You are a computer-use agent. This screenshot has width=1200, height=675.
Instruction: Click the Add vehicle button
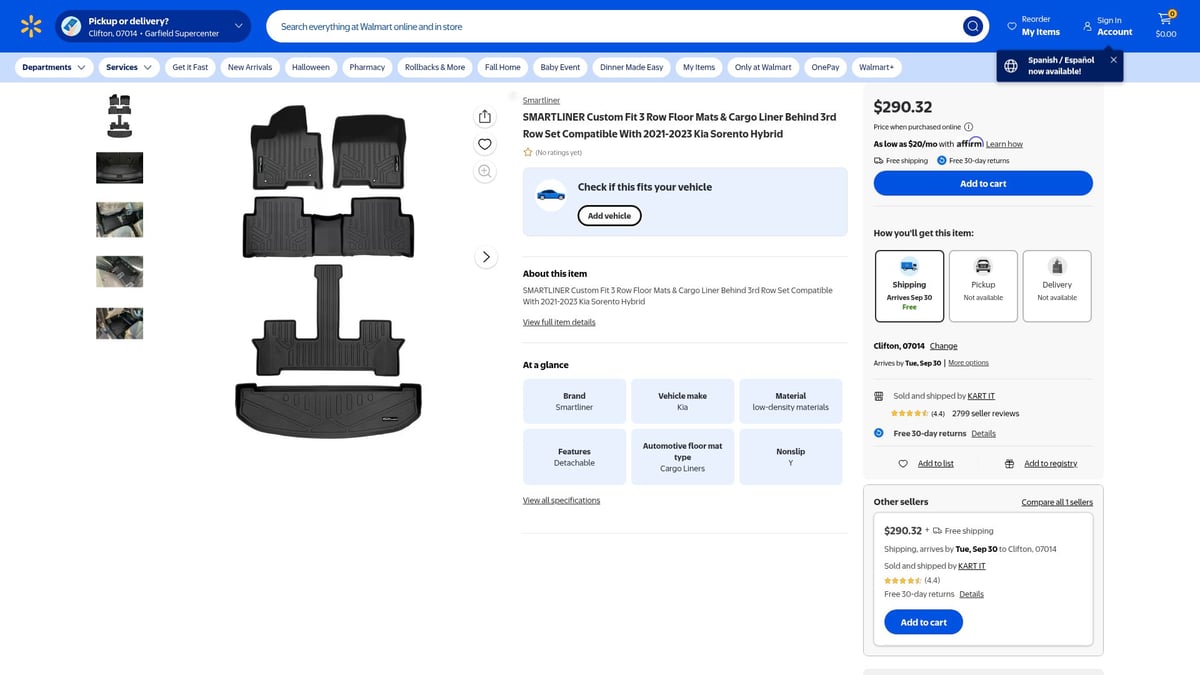[609, 215]
